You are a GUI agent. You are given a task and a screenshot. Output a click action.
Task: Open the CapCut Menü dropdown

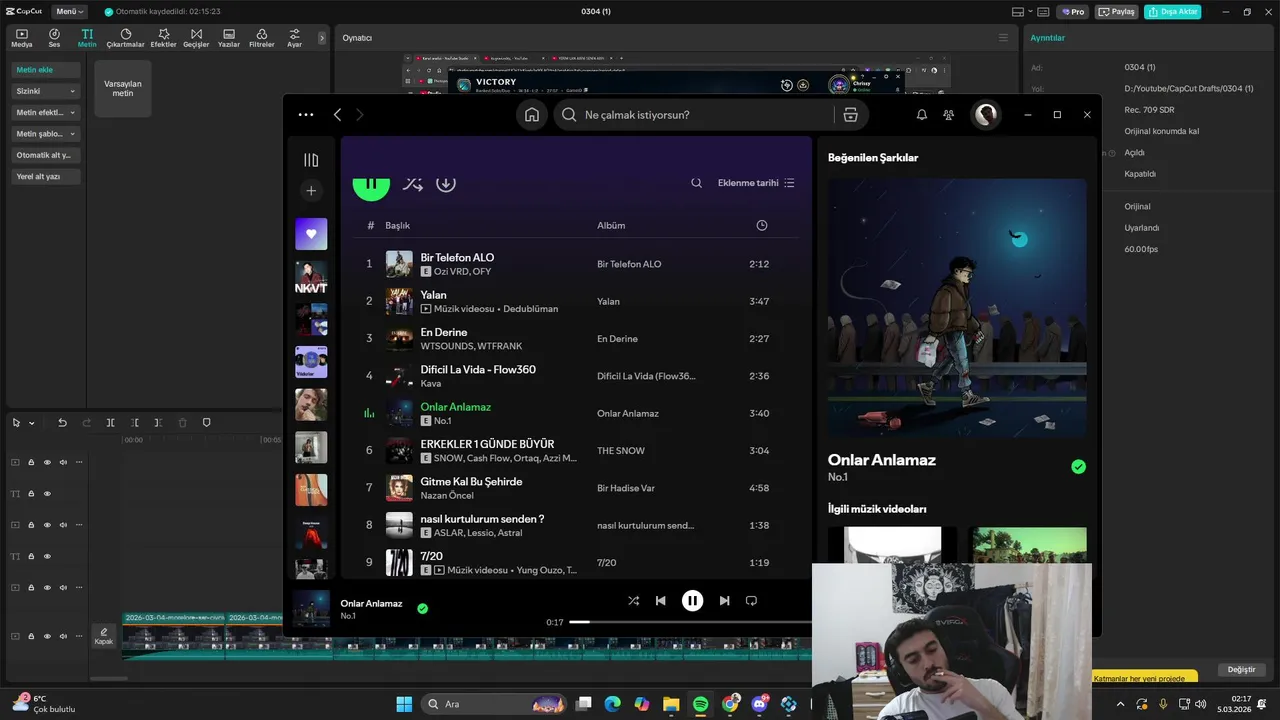coord(70,12)
